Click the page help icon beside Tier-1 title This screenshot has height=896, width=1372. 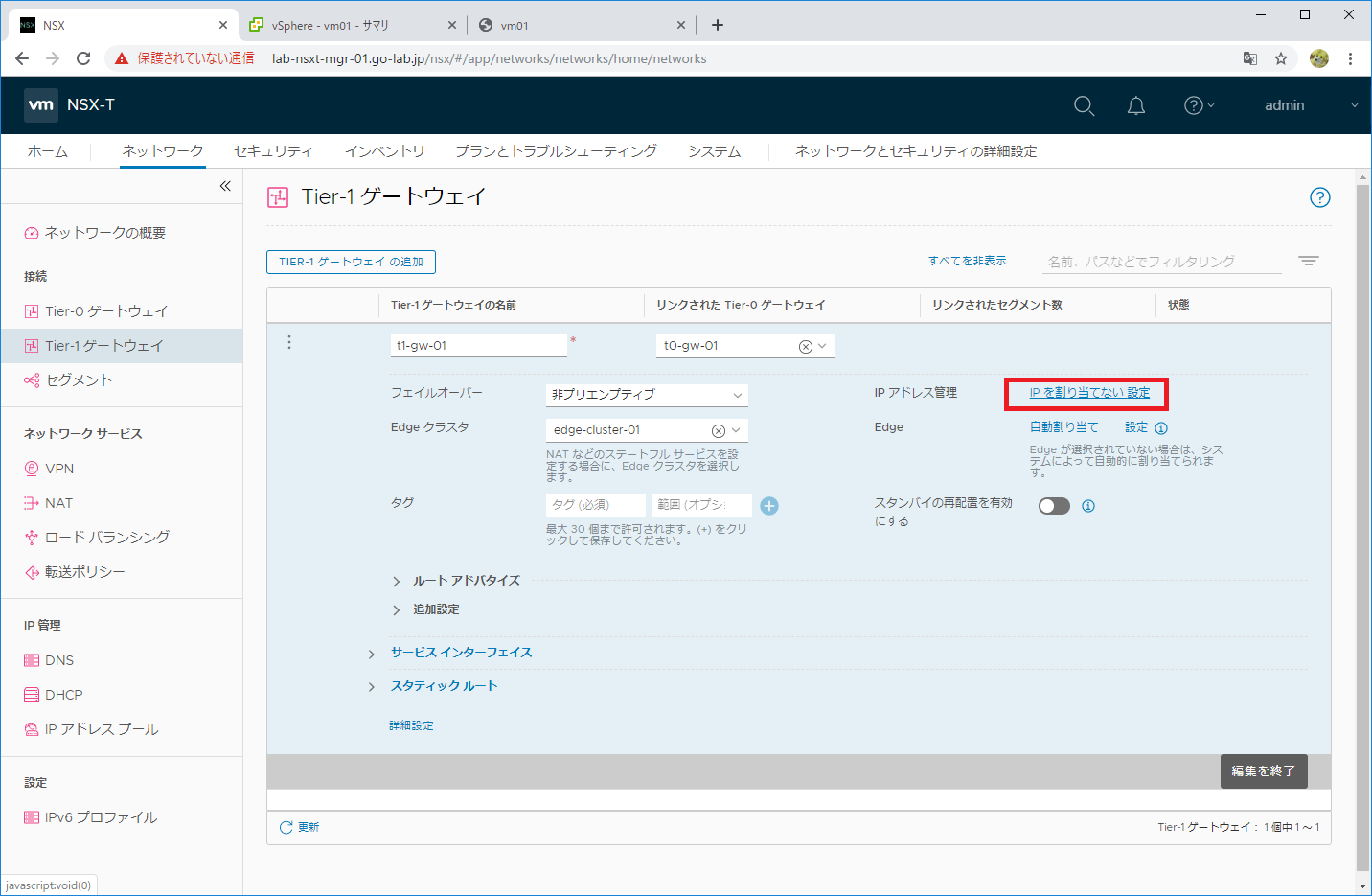point(1320,197)
